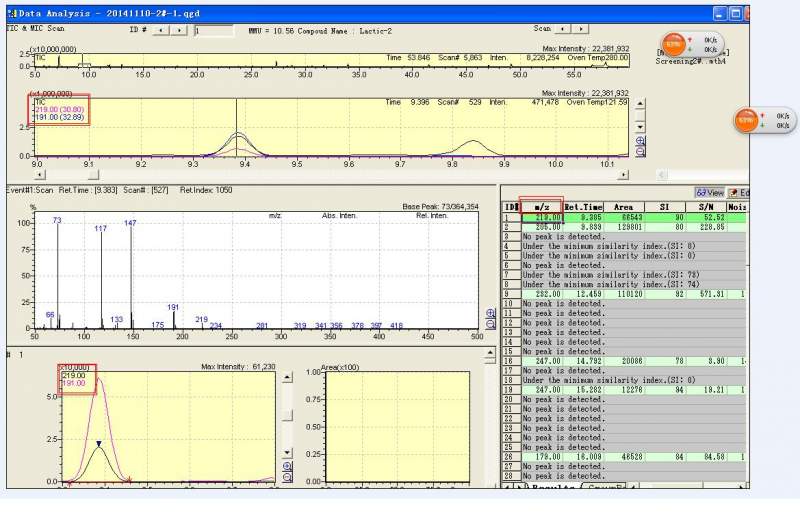Zoom out on the peak profile plot
This screenshot has width=800, height=517.
point(289,477)
